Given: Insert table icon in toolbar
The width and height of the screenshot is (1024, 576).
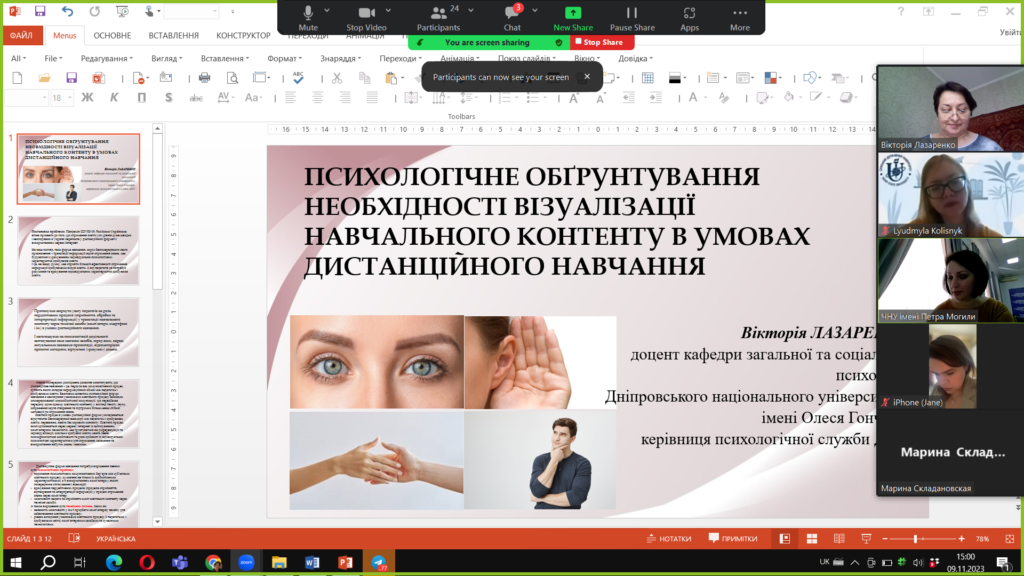Looking at the screenshot, I should point(648,78).
